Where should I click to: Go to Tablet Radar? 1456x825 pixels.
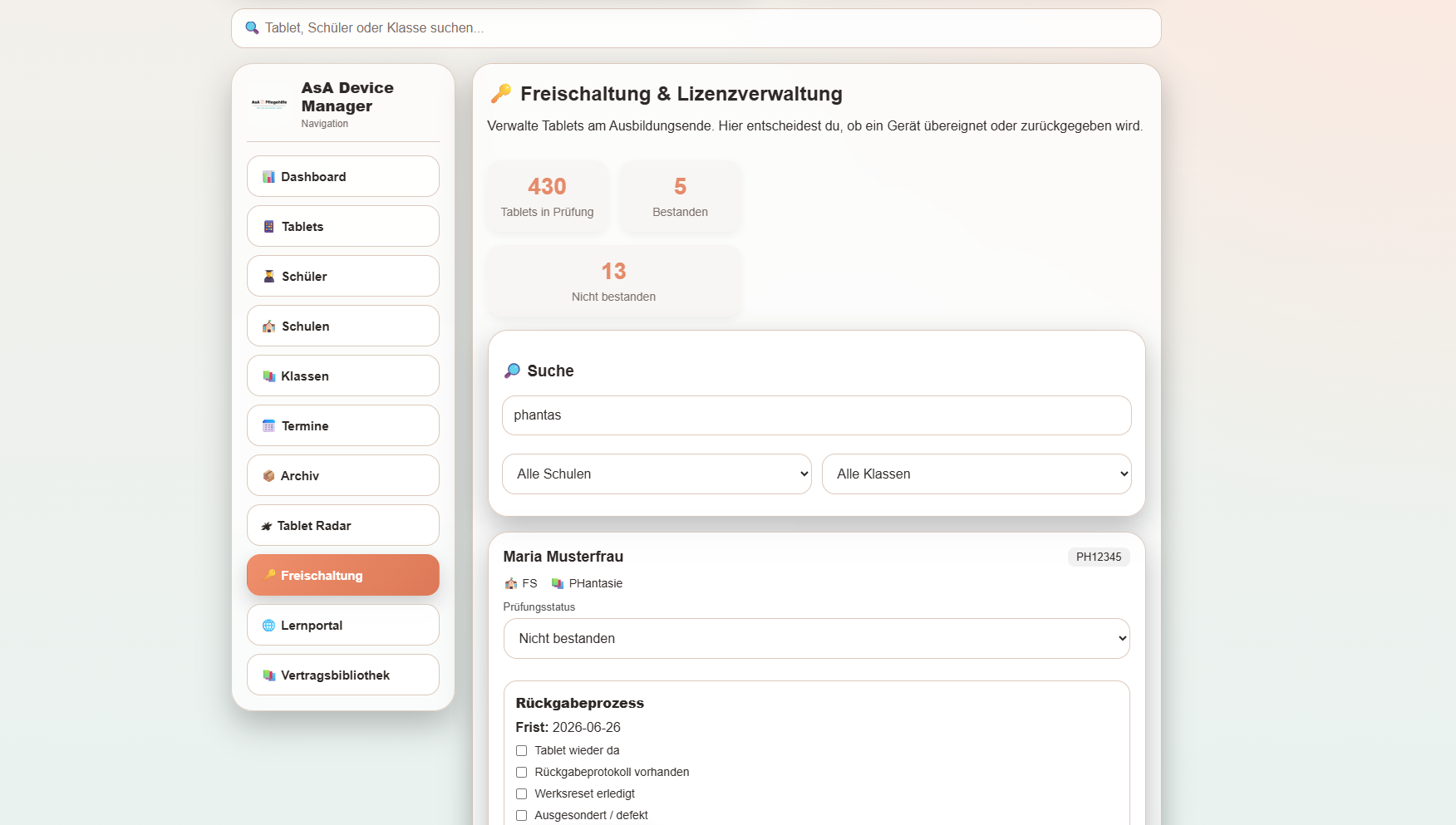click(342, 525)
